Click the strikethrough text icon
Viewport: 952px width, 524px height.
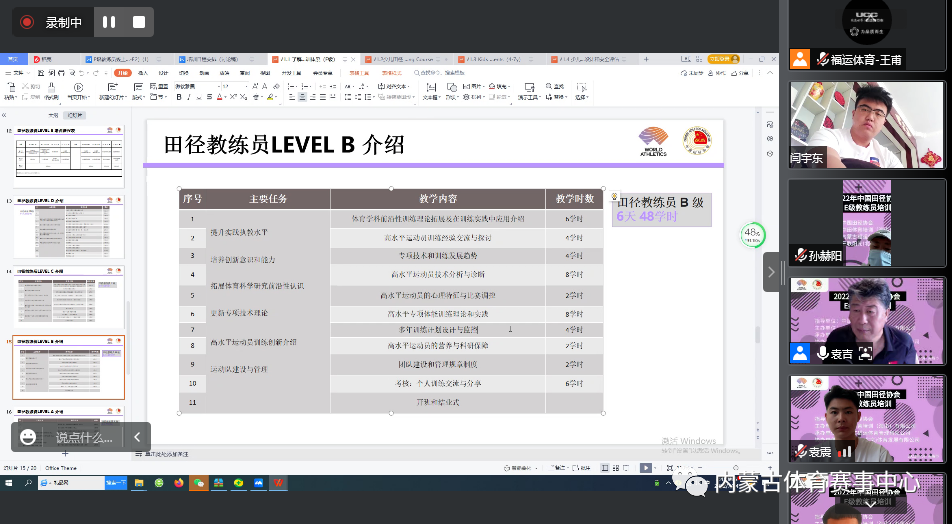[208, 98]
